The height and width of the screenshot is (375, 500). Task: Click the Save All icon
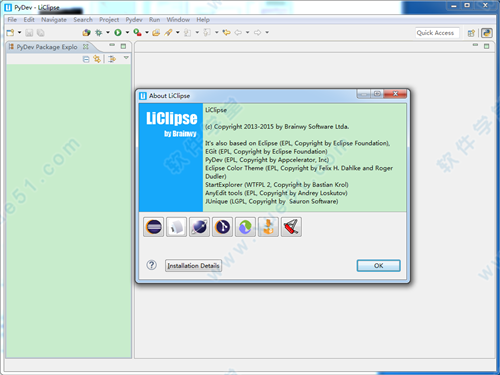pos(41,33)
